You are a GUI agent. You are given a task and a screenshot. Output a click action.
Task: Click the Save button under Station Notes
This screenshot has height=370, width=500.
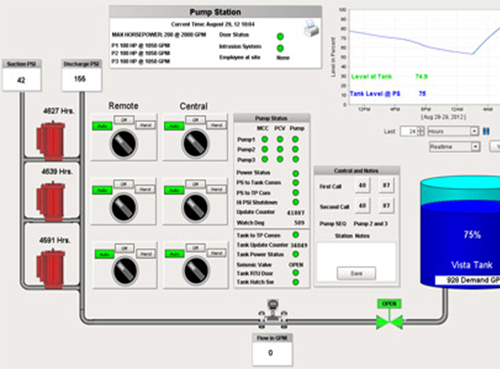pyautogui.click(x=356, y=273)
